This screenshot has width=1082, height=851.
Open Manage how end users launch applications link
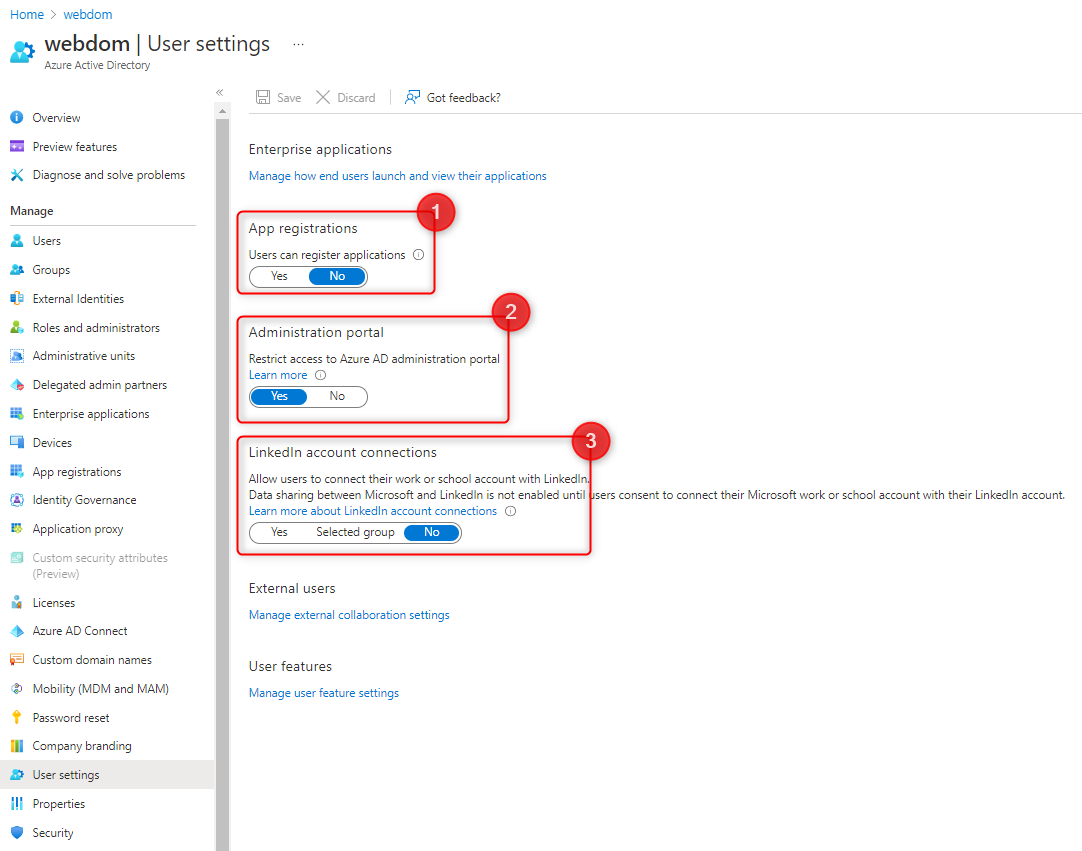click(397, 176)
